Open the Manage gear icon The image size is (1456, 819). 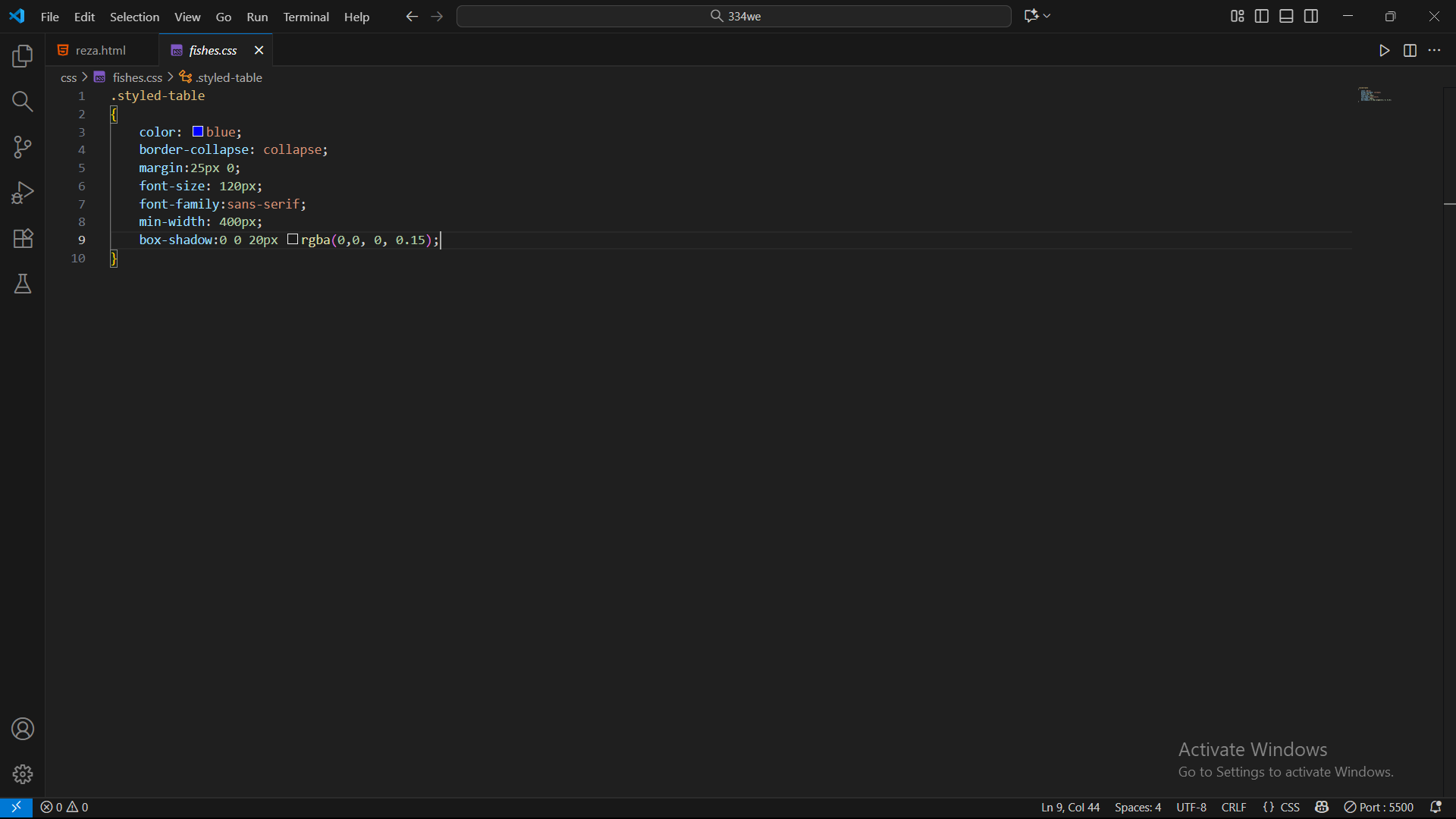pyautogui.click(x=23, y=774)
